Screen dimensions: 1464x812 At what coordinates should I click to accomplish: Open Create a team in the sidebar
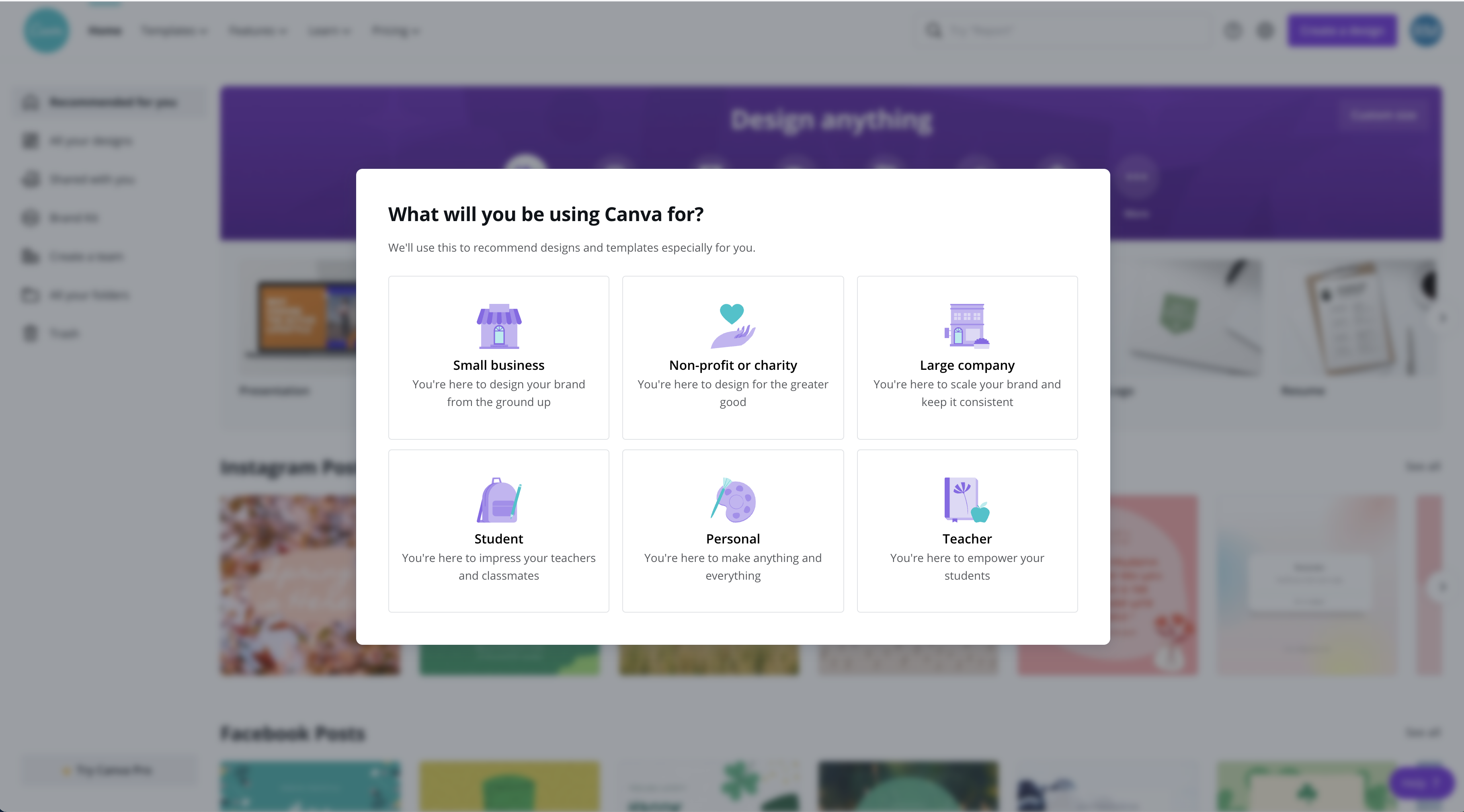pyautogui.click(x=109, y=256)
